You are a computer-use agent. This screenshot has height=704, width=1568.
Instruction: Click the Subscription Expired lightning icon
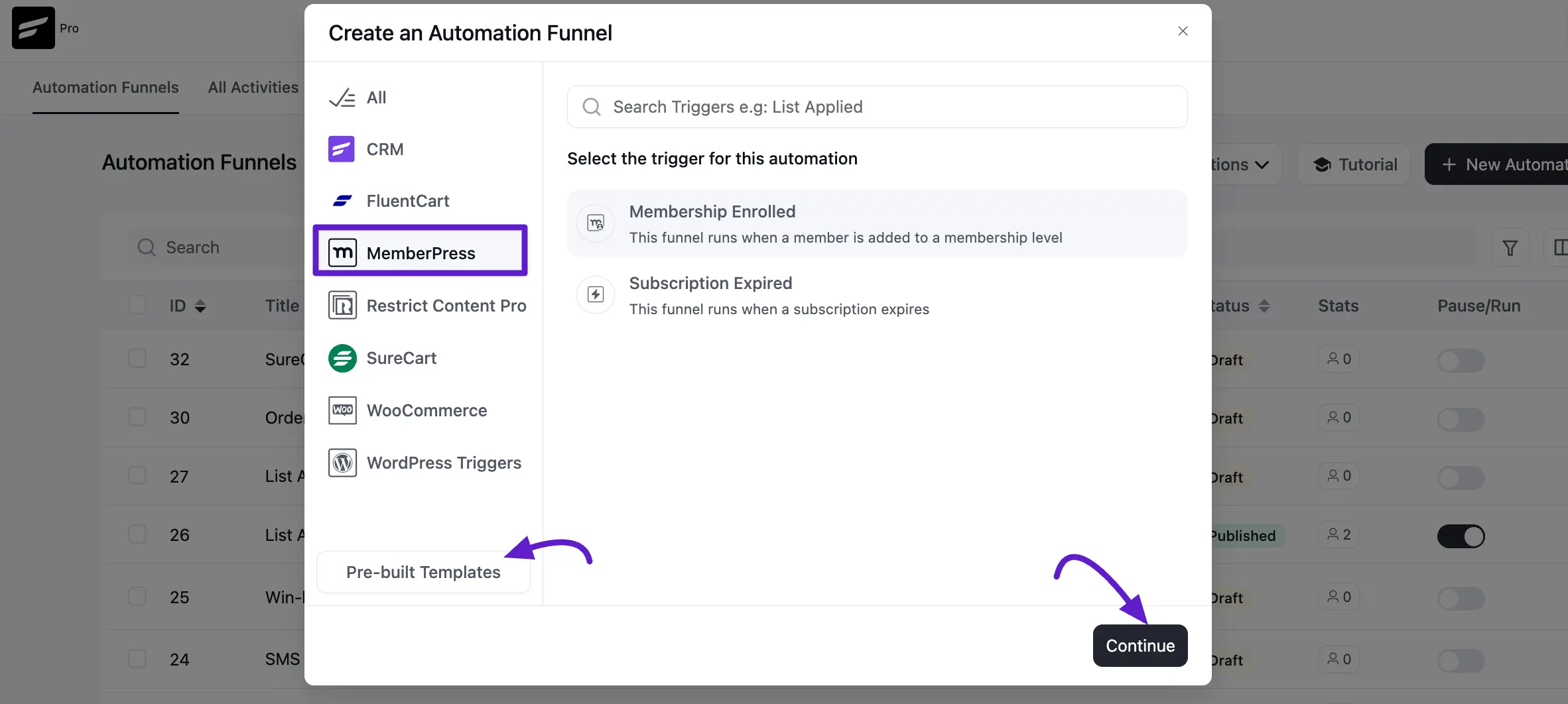point(596,294)
